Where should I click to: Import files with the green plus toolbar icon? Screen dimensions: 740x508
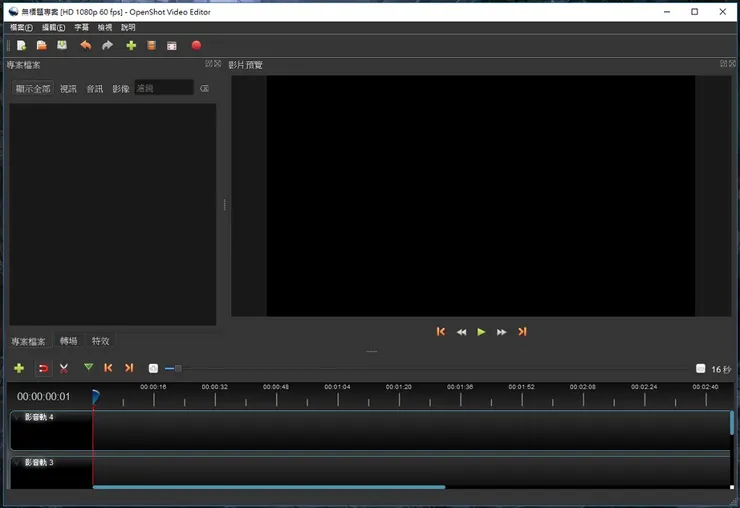tap(131, 45)
